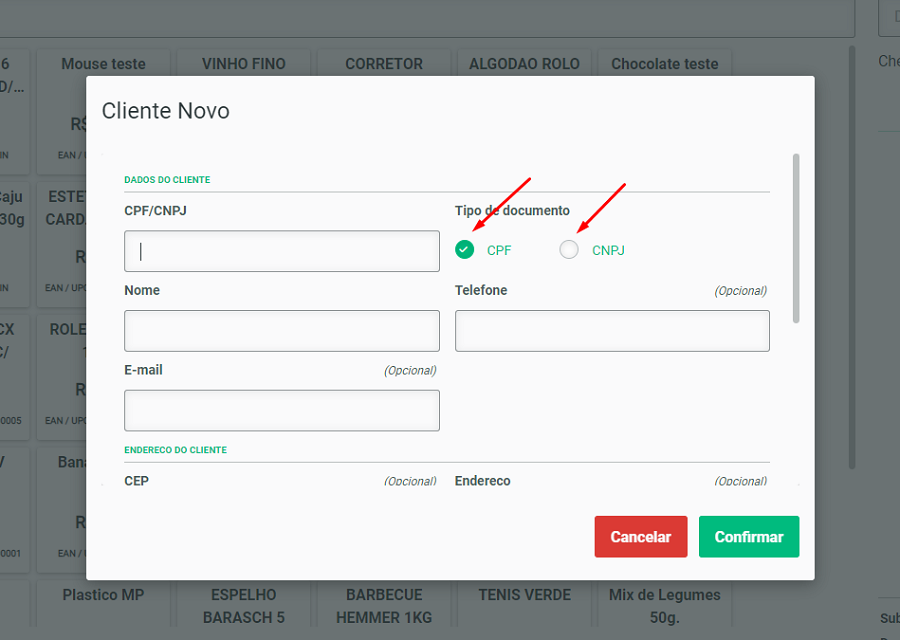Click the ENDERECO DO CLIENTE section heading
900x640 pixels.
pyautogui.click(x=175, y=450)
